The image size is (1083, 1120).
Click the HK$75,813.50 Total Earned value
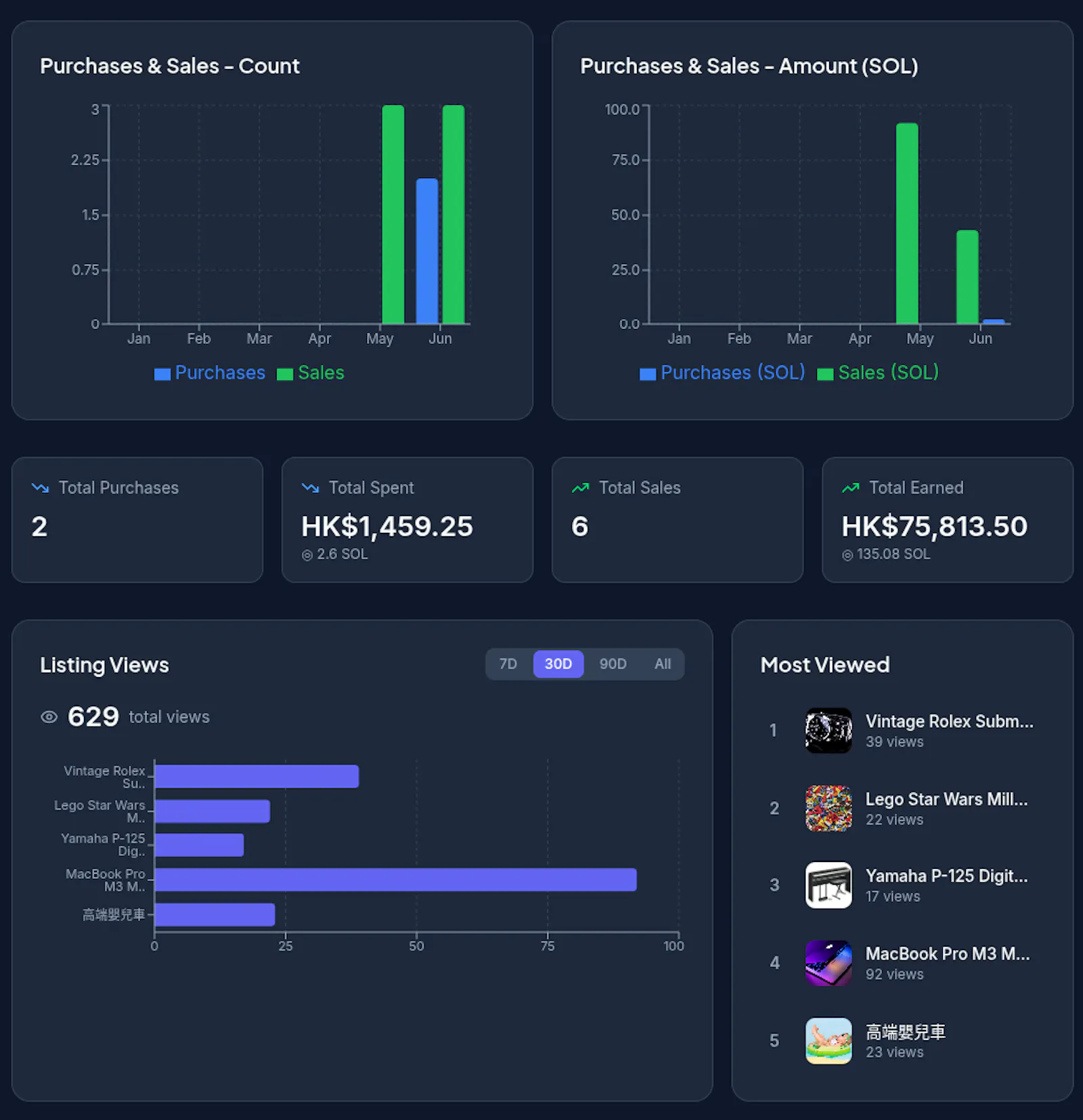pos(935,527)
